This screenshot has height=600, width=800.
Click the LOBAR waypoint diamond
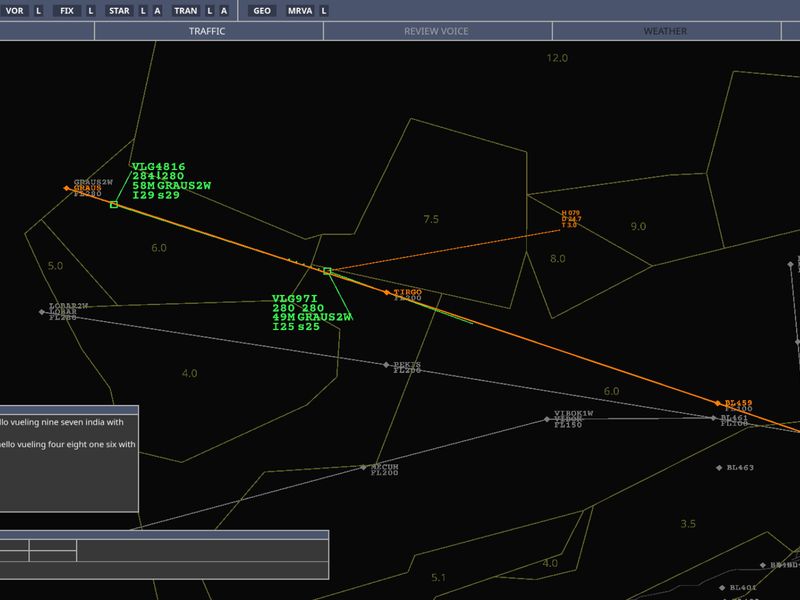tap(42, 312)
